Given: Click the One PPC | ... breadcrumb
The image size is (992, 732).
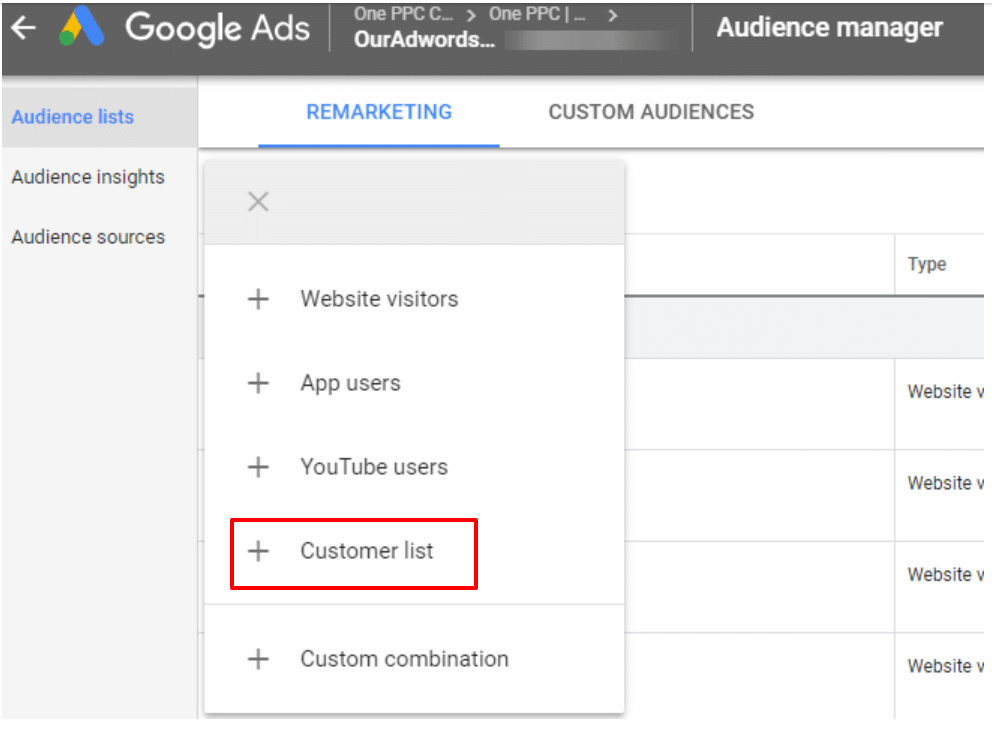Looking at the screenshot, I should tap(536, 14).
